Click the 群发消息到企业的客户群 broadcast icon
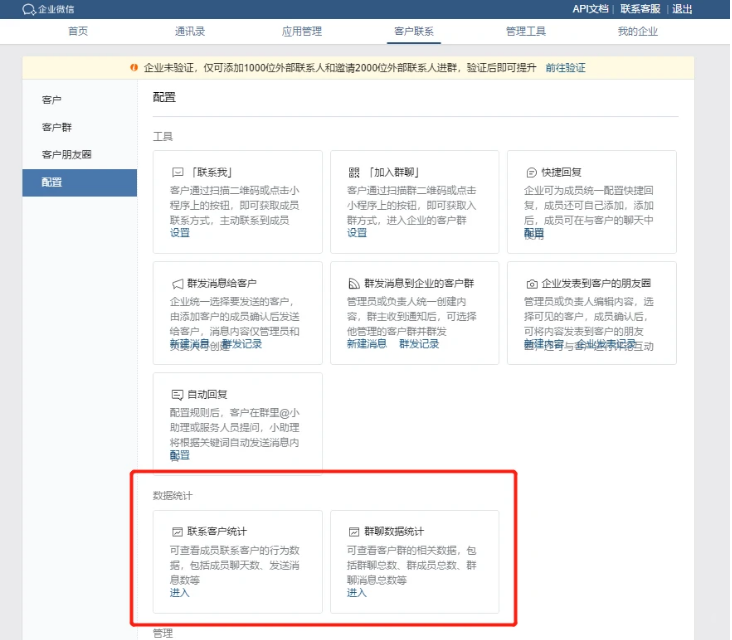The image size is (732, 640). tap(353, 284)
